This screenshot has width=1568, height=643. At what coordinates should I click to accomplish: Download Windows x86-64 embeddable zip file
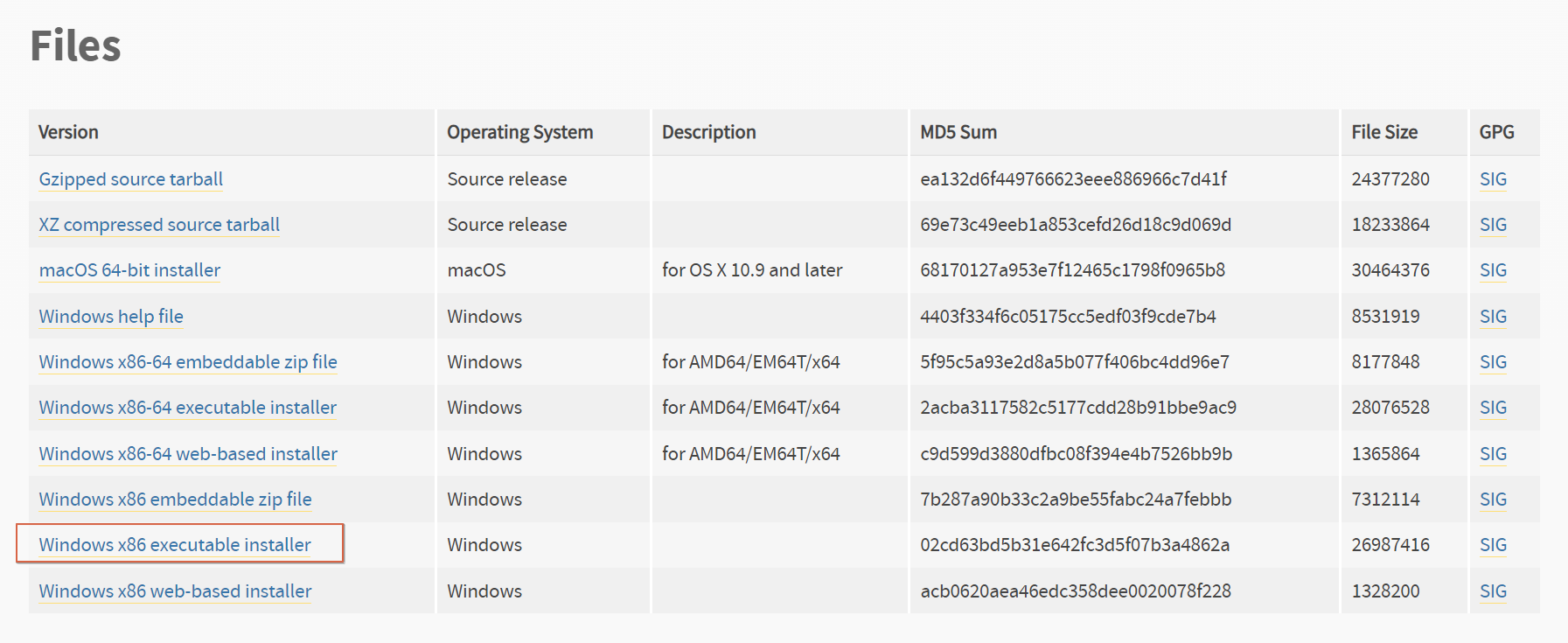click(x=188, y=362)
